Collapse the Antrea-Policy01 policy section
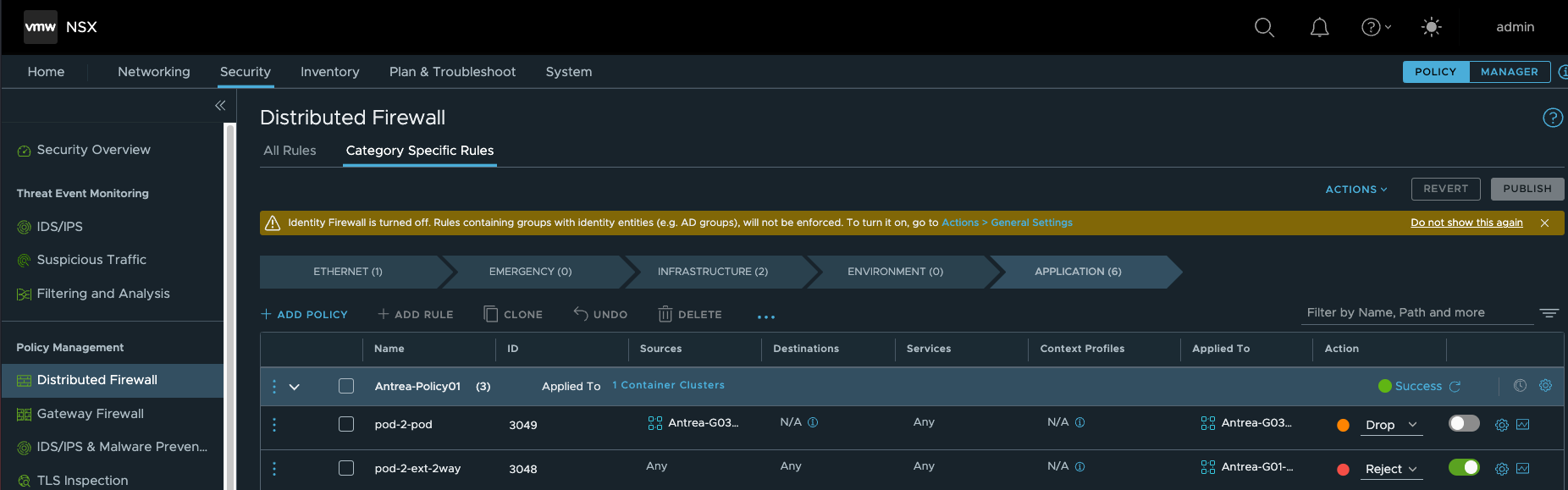1568x490 pixels. click(x=295, y=387)
